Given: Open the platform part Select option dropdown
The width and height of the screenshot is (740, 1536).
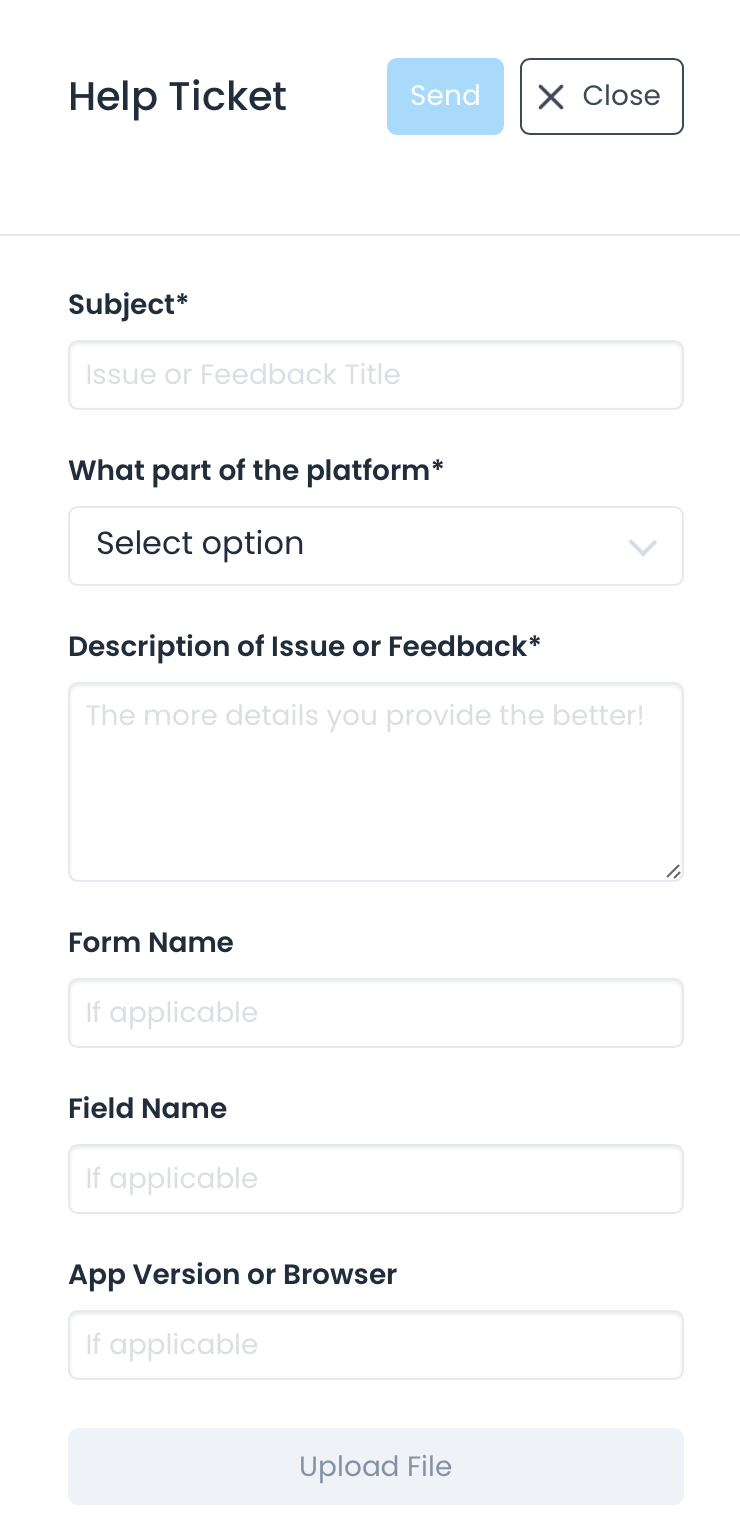Looking at the screenshot, I should [x=375, y=546].
